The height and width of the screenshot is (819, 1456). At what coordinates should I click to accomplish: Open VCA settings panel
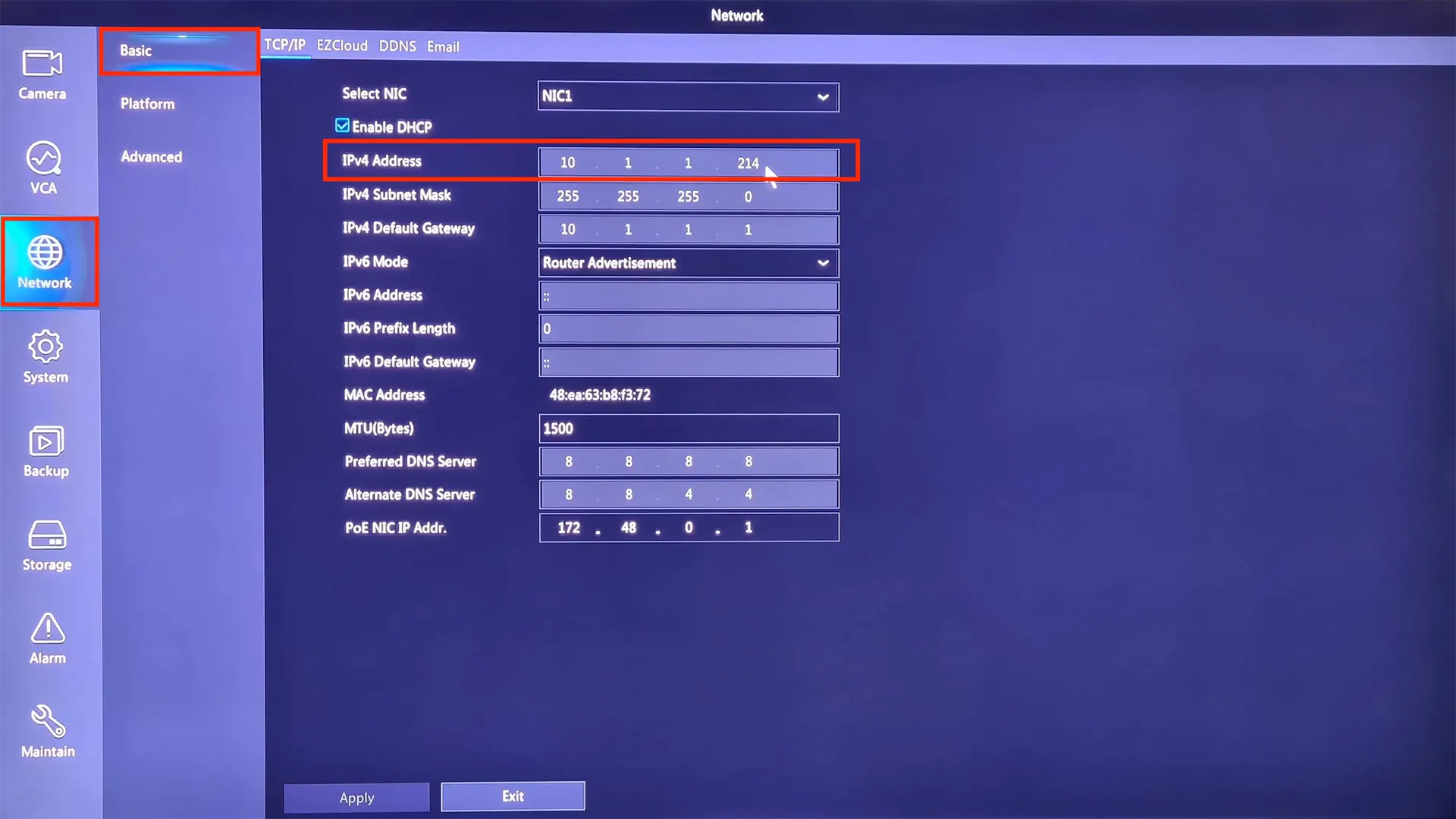pos(43,168)
